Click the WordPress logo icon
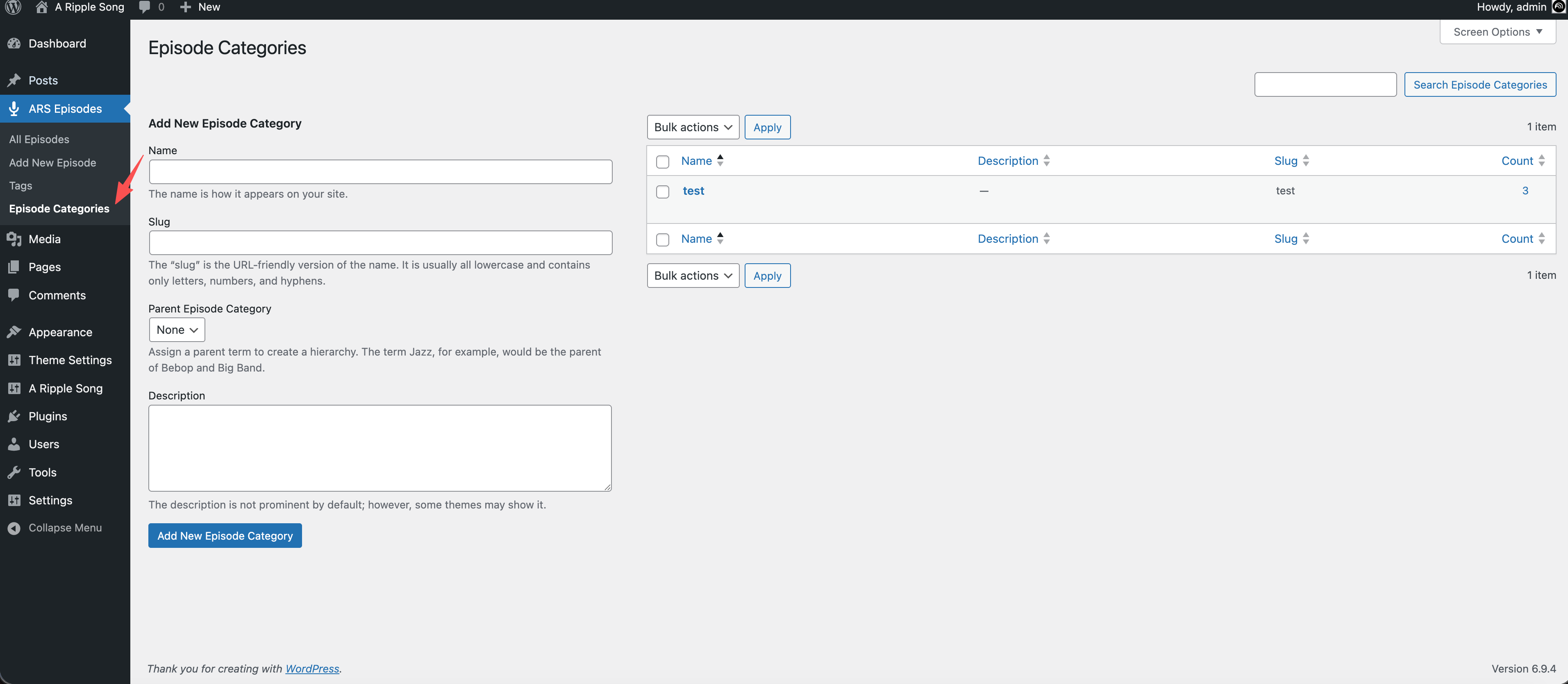Screen dimensions: 1568x684 point(13,7)
